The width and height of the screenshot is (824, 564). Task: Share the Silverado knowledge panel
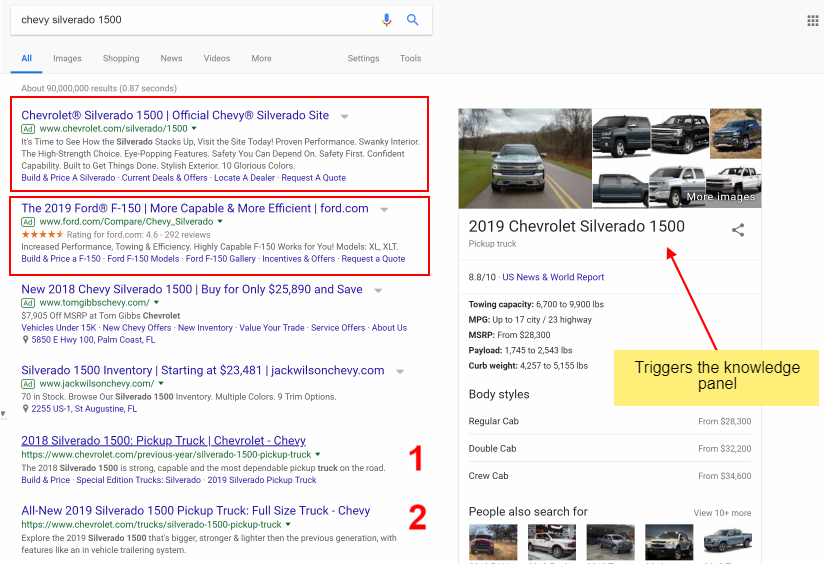click(738, 230)
